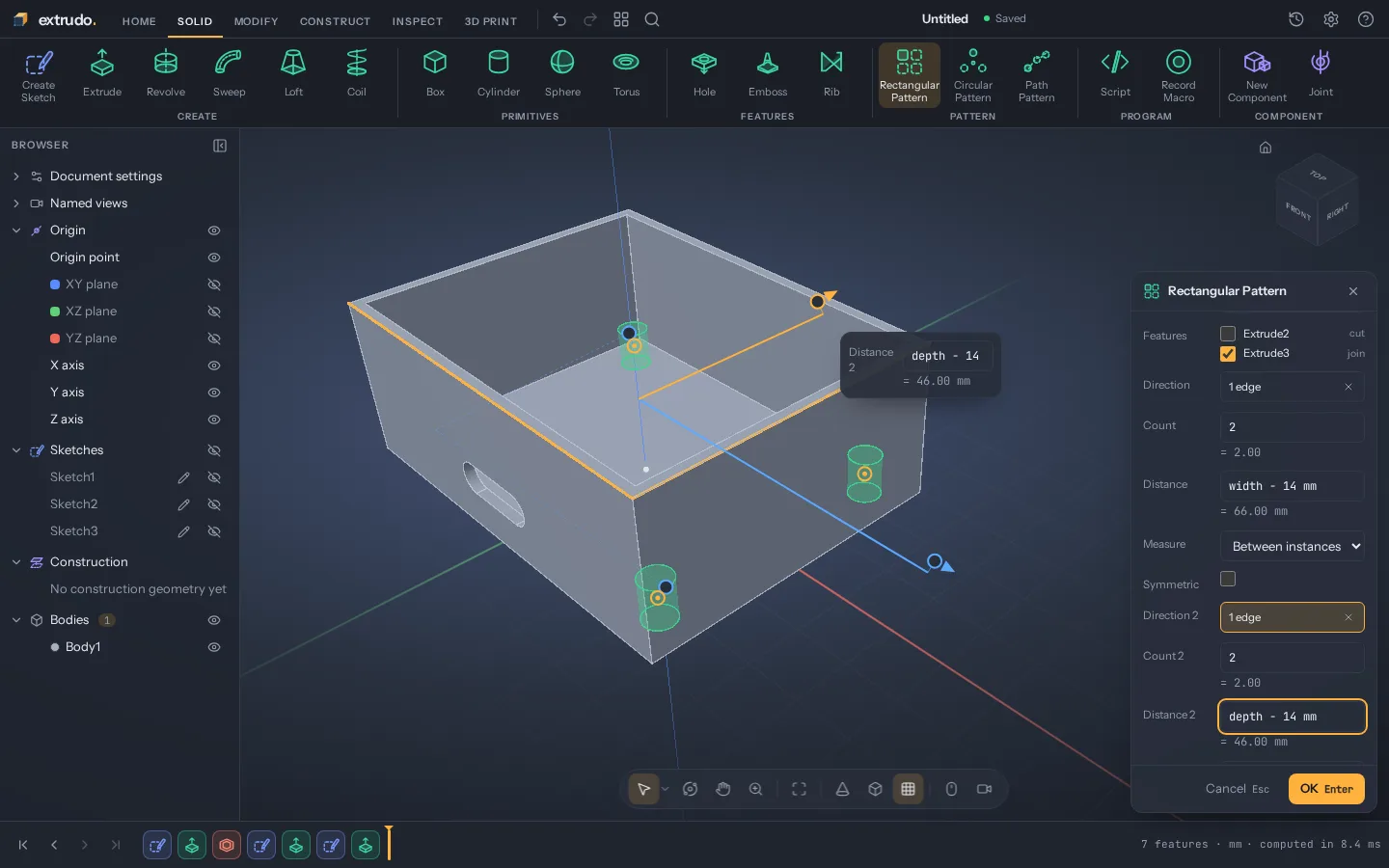Click the timeline position marker
The height and width of the screenshot is (868, 1389).
click(x=389, y=842)
